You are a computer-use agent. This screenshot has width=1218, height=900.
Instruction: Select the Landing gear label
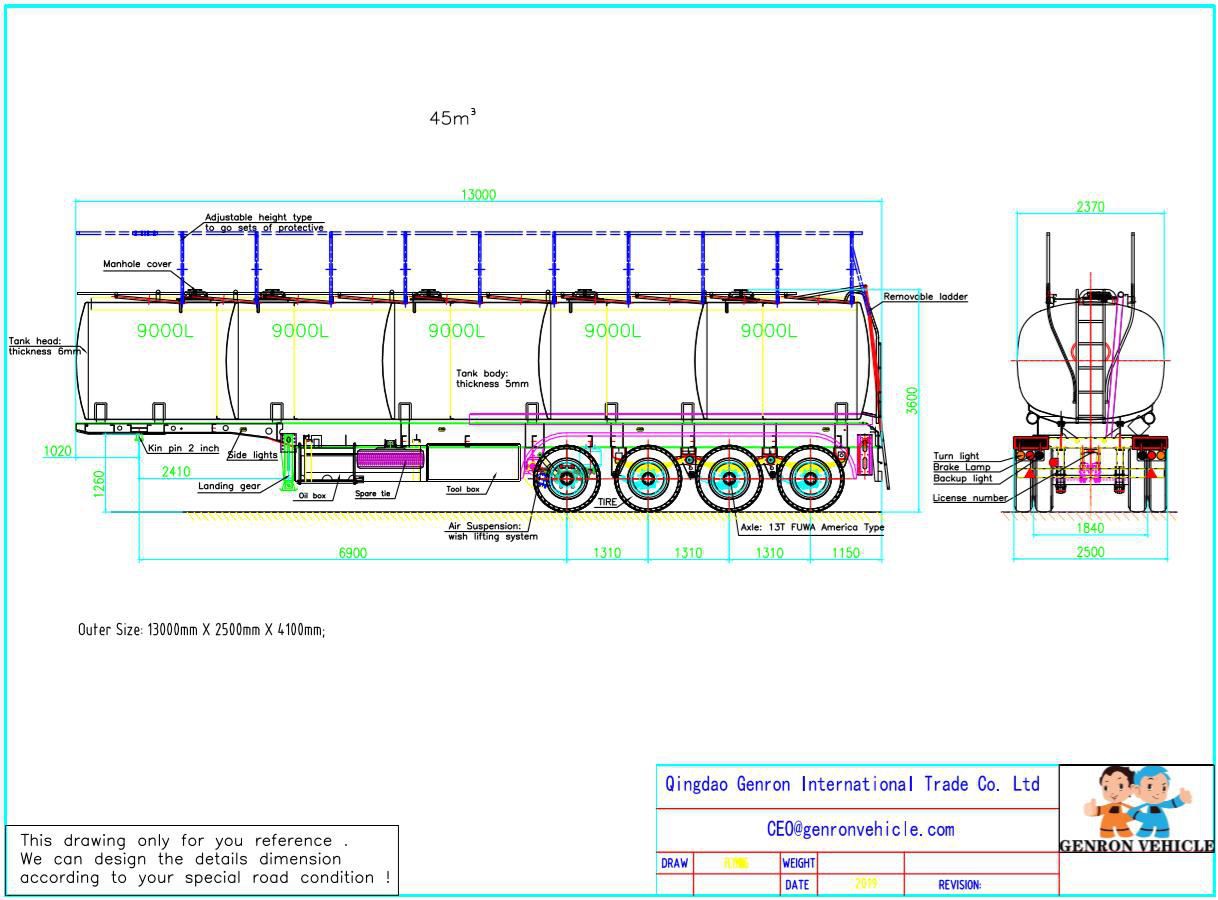tap(229, 487)
